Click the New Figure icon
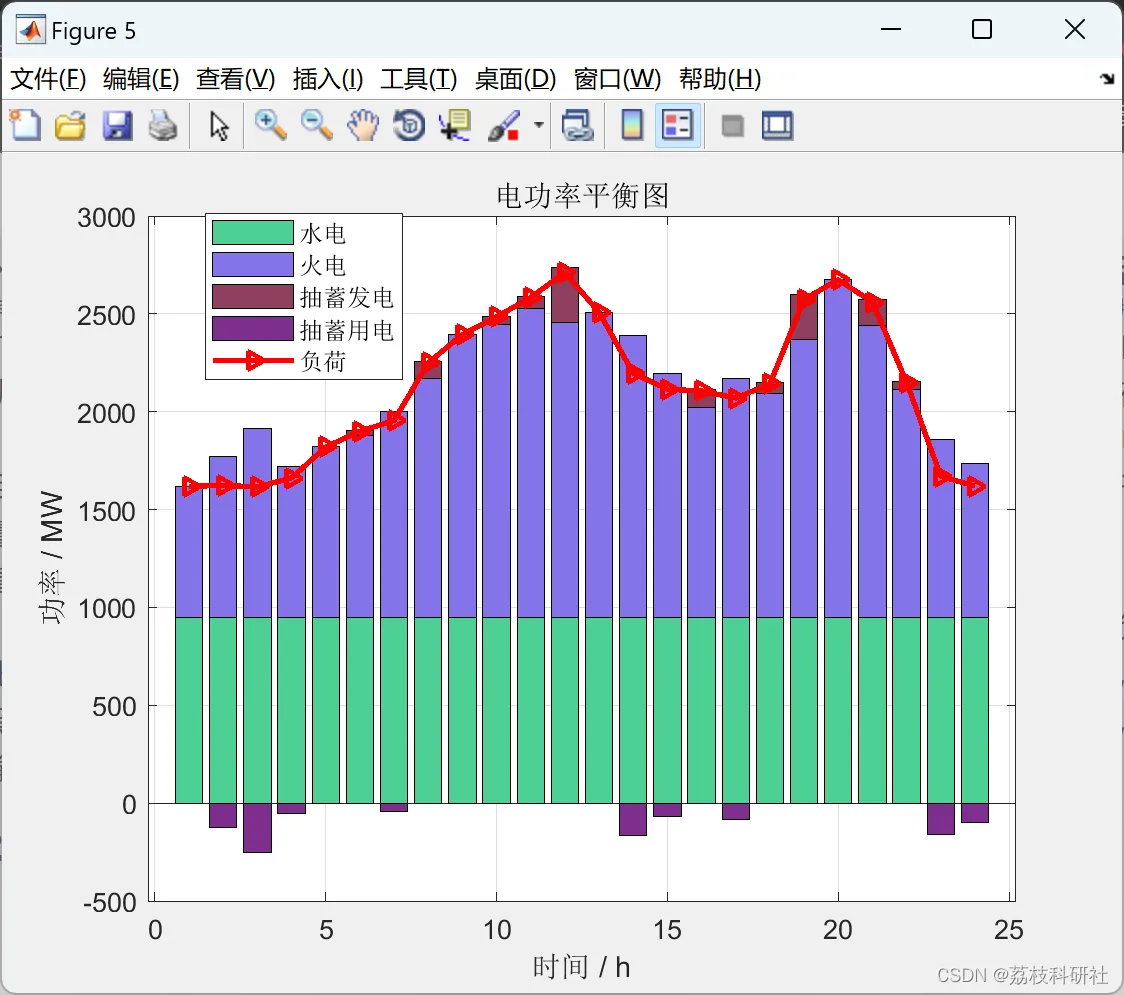This screenshot has width=1124, height=995. (x=26, y=125)
